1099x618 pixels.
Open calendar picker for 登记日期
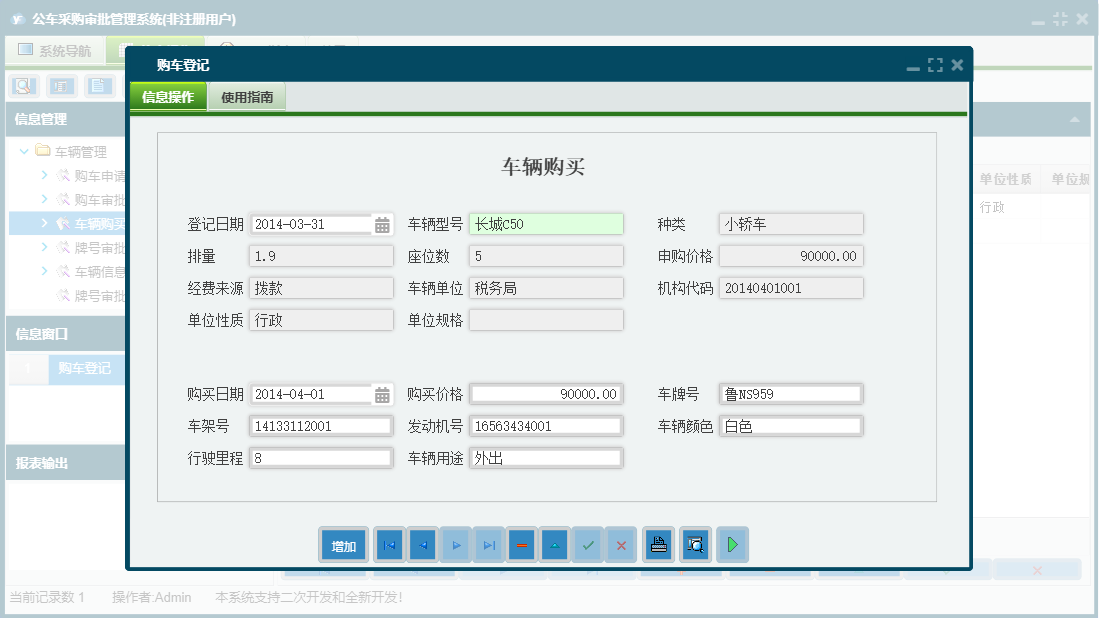point(382,225)
